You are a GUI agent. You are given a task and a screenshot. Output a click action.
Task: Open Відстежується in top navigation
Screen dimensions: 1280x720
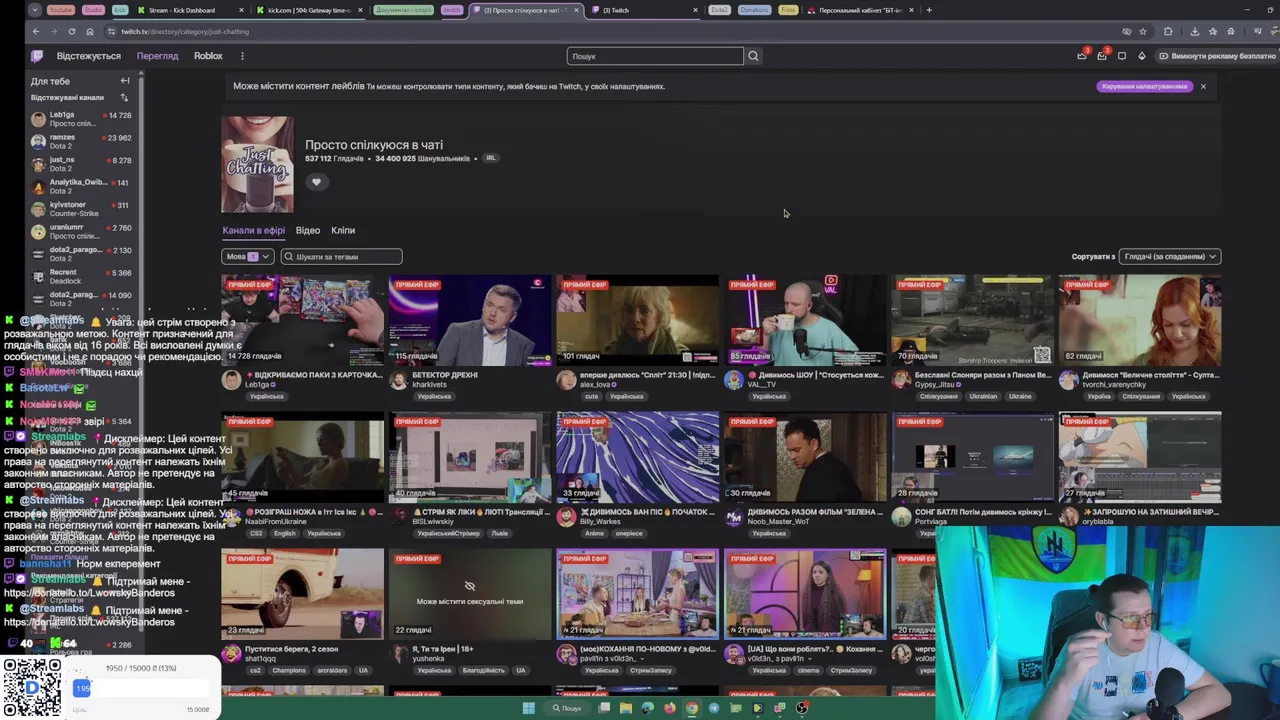point(88,56)
